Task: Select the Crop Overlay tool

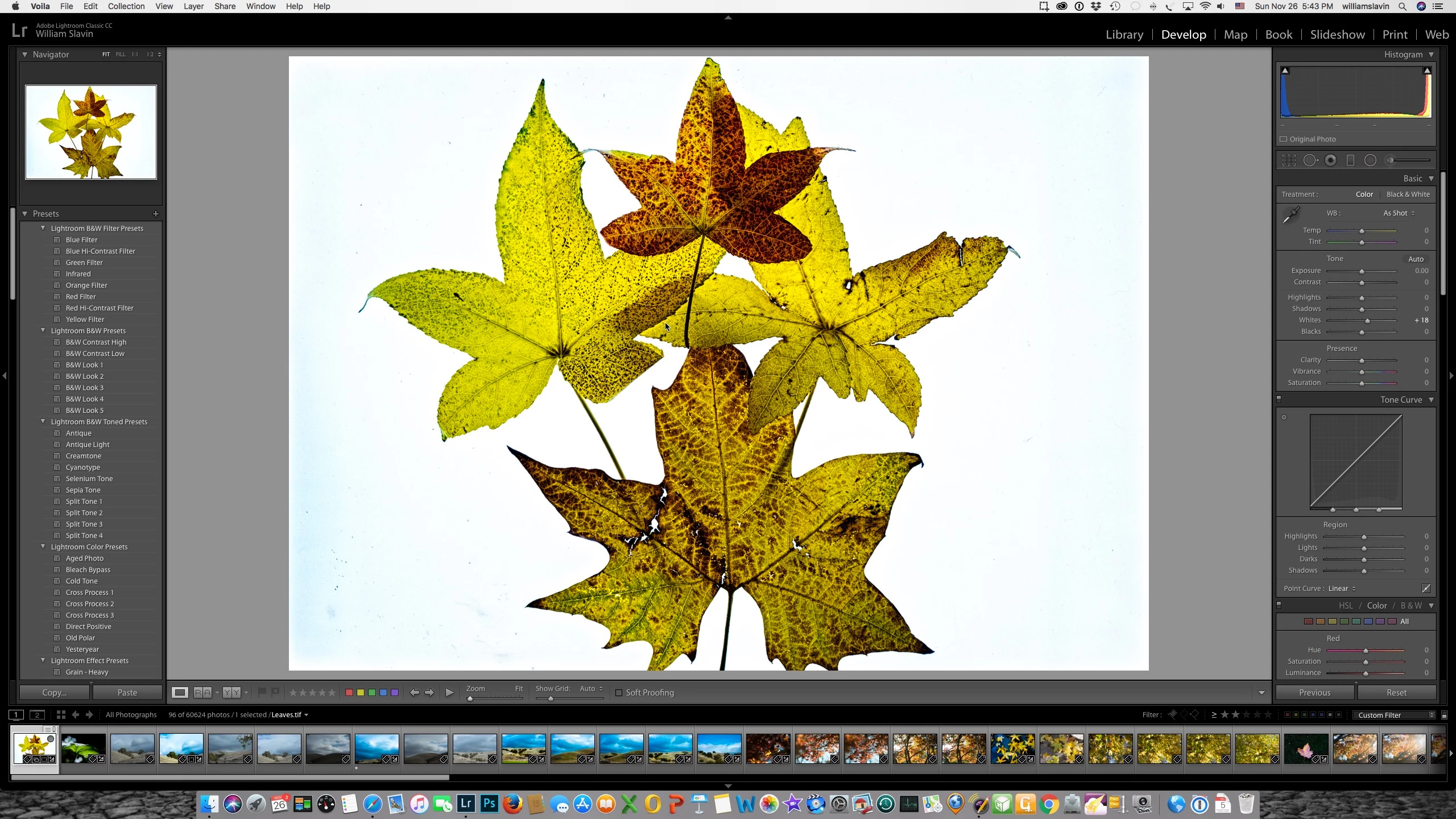Action: tap(1289, 161)
